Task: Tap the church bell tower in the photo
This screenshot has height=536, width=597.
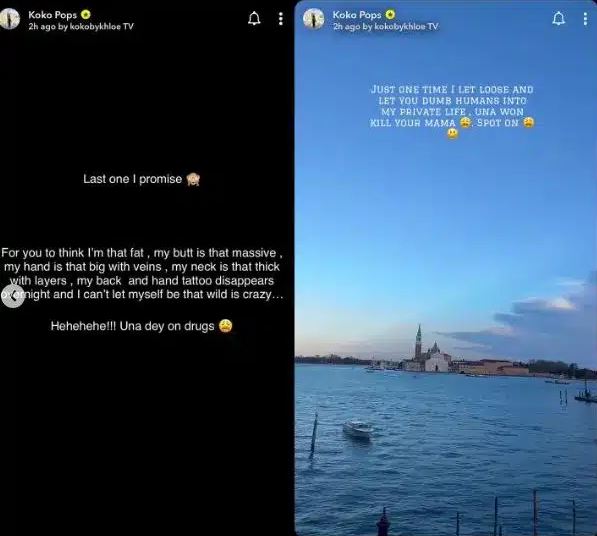Action: [418, 342]
